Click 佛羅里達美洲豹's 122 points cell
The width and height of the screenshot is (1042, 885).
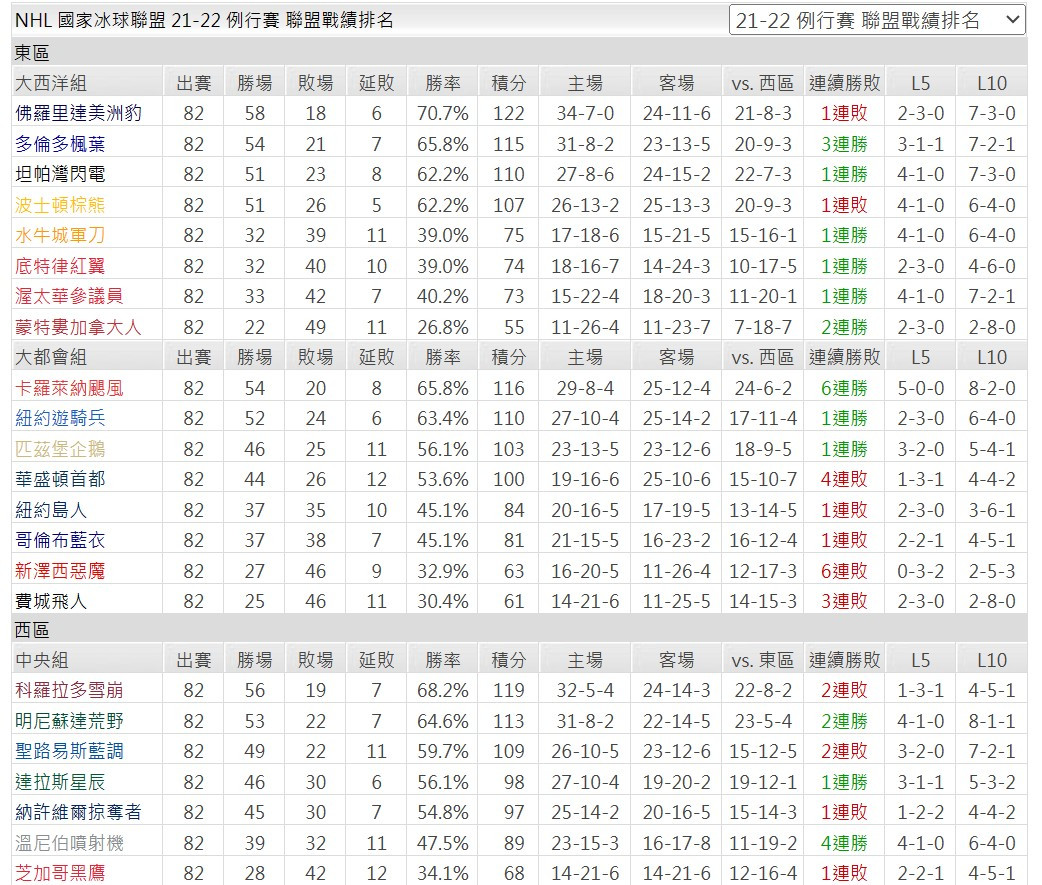click(x=508, y=113)
